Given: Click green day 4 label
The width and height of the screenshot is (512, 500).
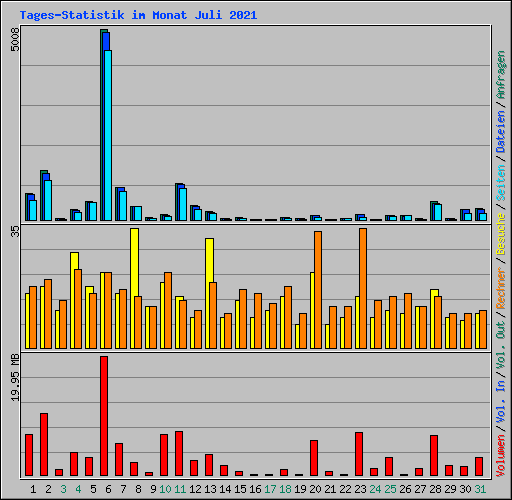Looking at the screenshot, I should click(78, 489).
